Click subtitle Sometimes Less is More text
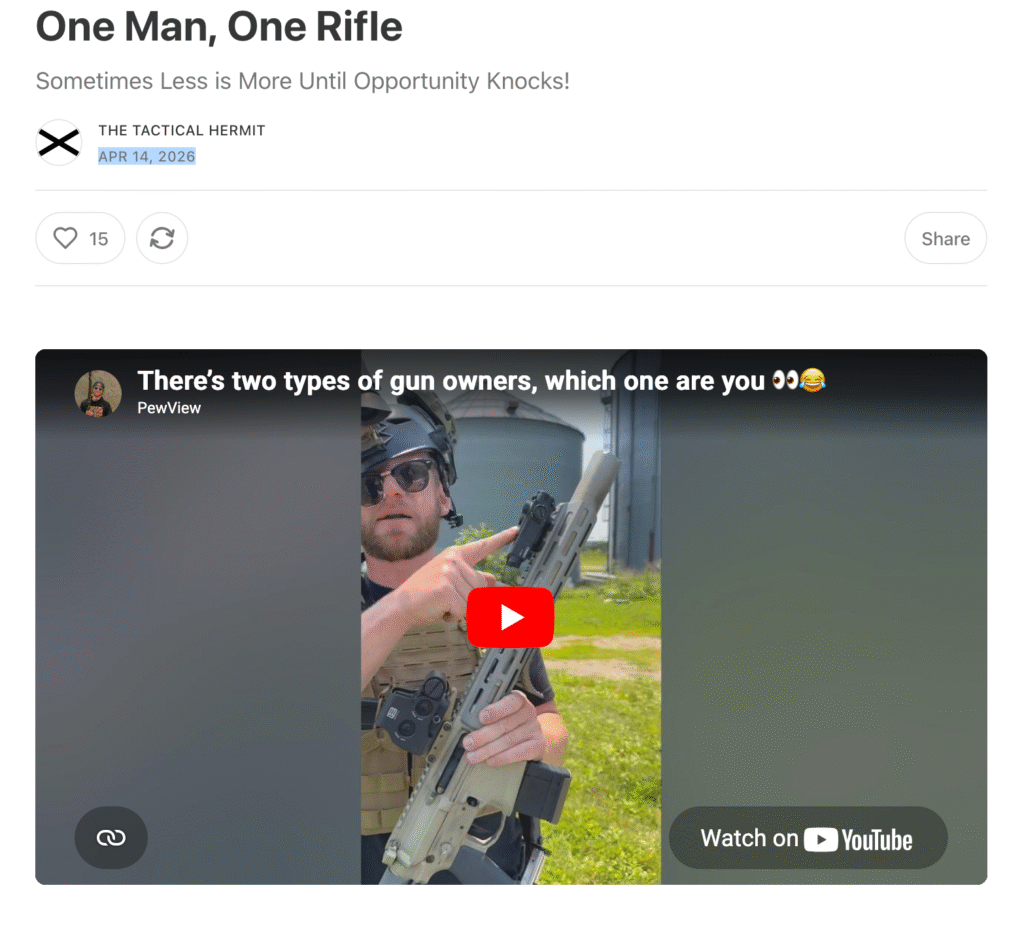 pos(302,81)
